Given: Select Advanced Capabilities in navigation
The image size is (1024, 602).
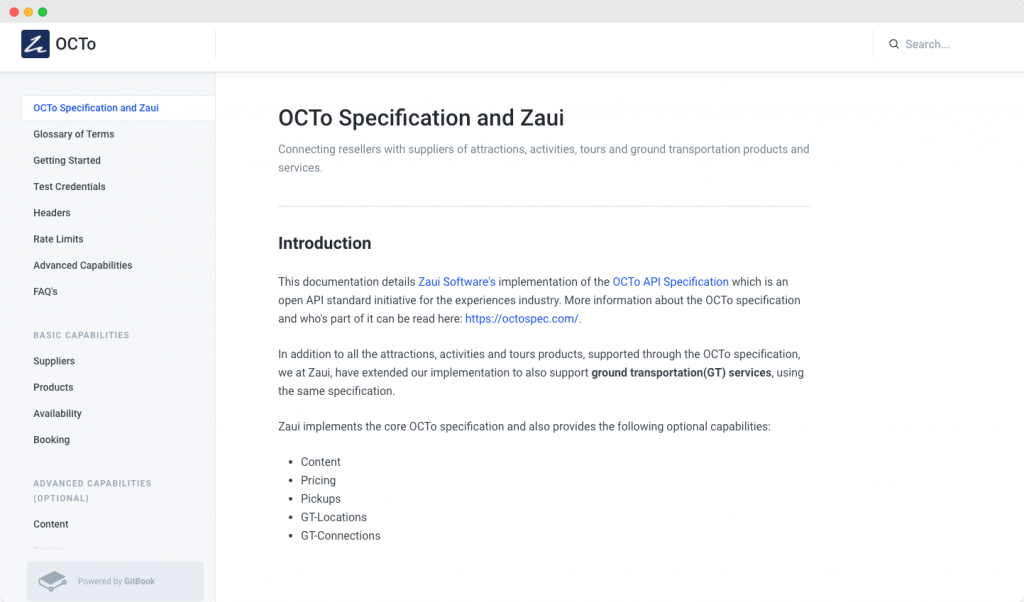Looking at the screenshot, I should pyautogui.click(x=82, y=265).
